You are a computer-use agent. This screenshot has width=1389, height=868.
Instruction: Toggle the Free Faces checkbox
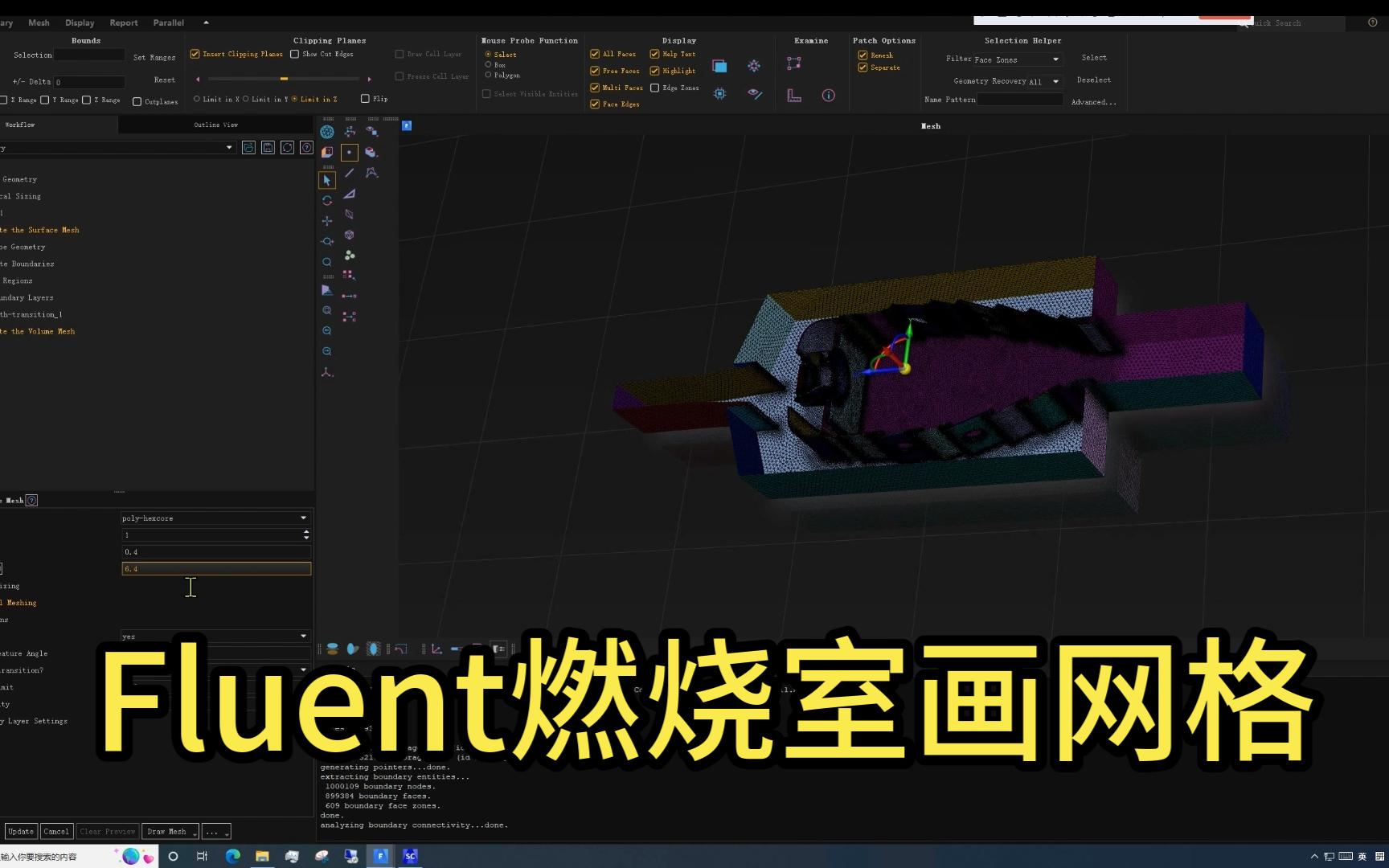tap(595, 71)
